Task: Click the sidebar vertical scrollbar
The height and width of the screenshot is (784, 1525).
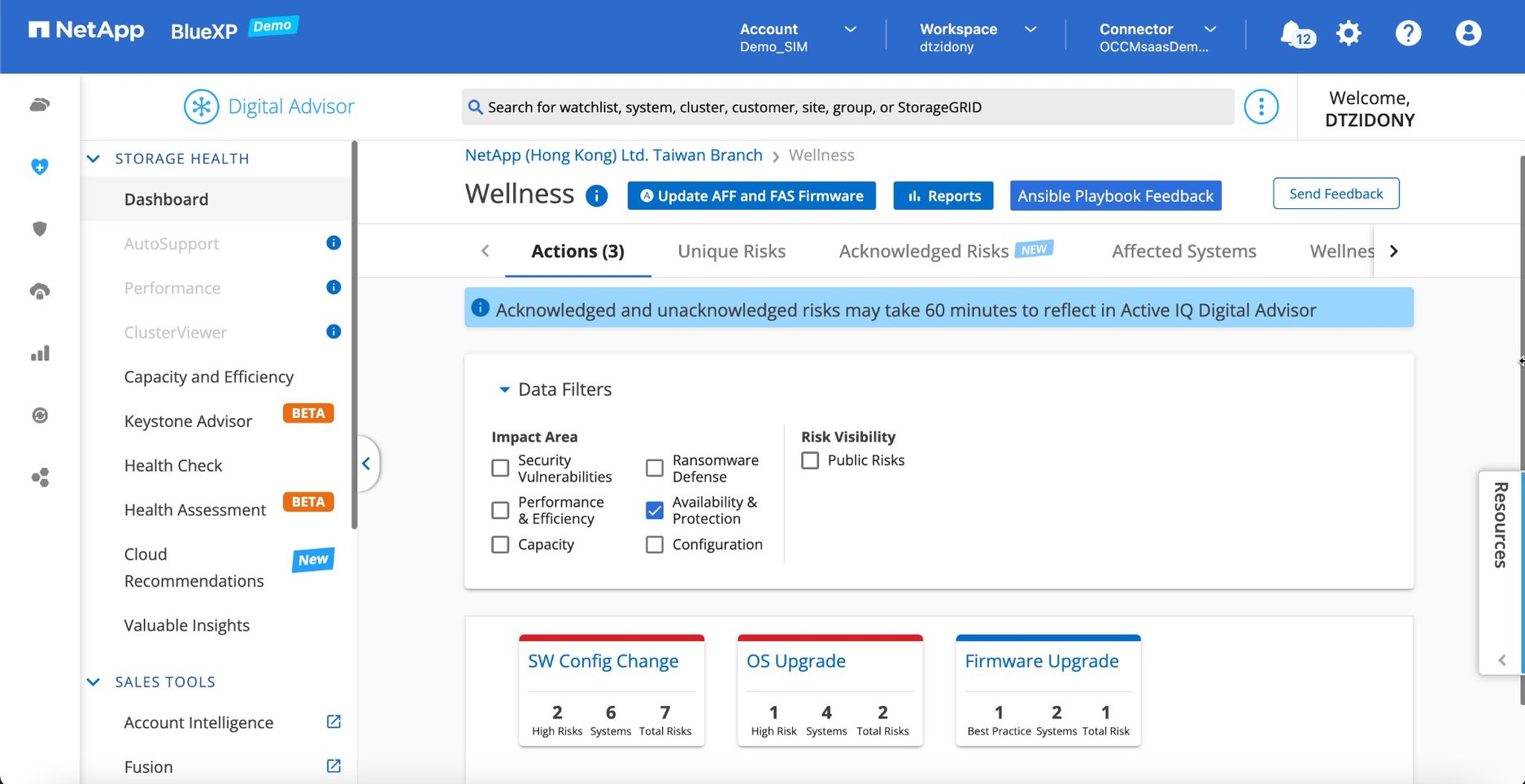Action: click(354, 333)
